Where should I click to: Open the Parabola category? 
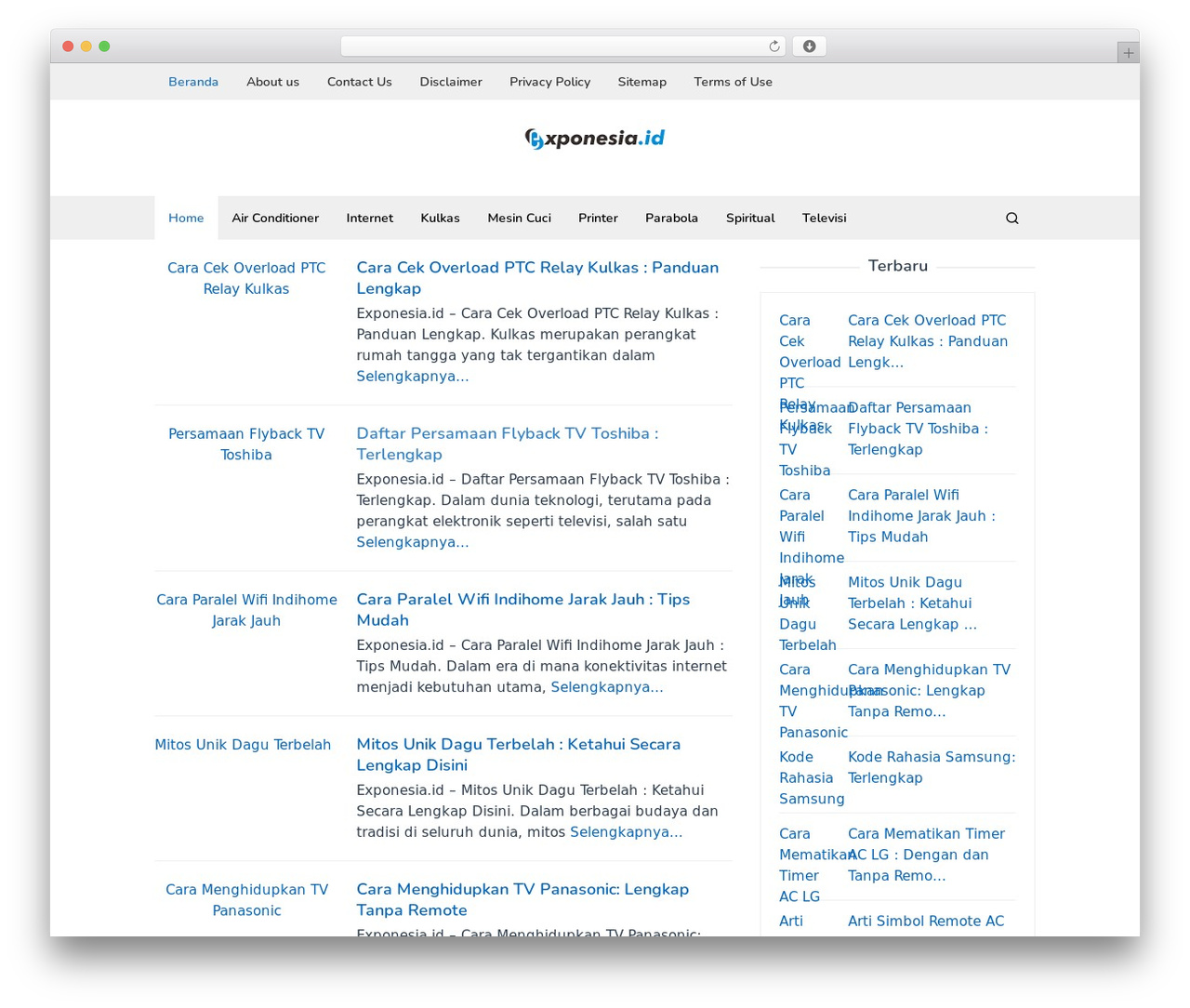pos(671,218)
